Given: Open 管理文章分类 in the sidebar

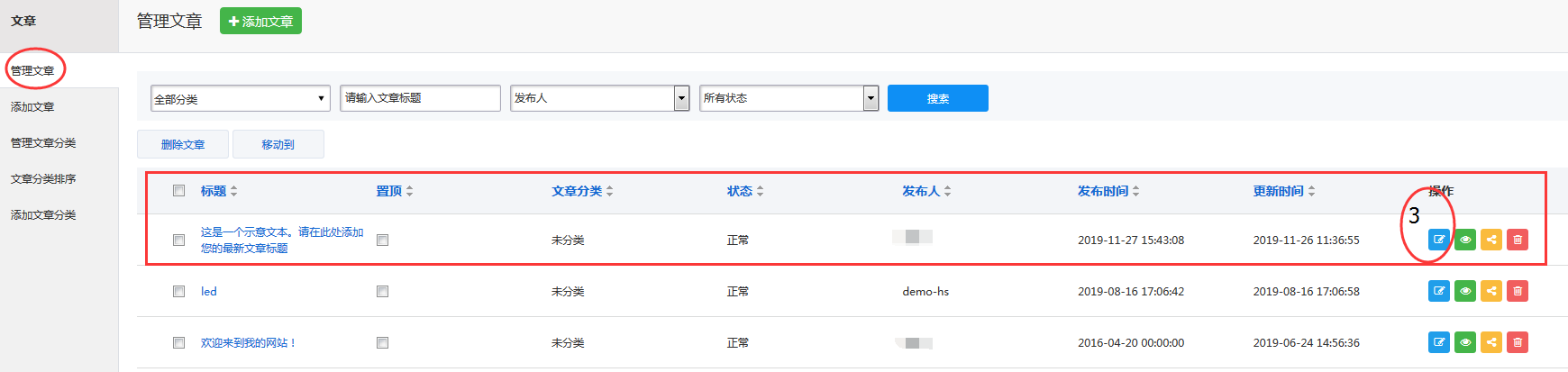Looking at the screenshot, I should (x=43, y=142).
